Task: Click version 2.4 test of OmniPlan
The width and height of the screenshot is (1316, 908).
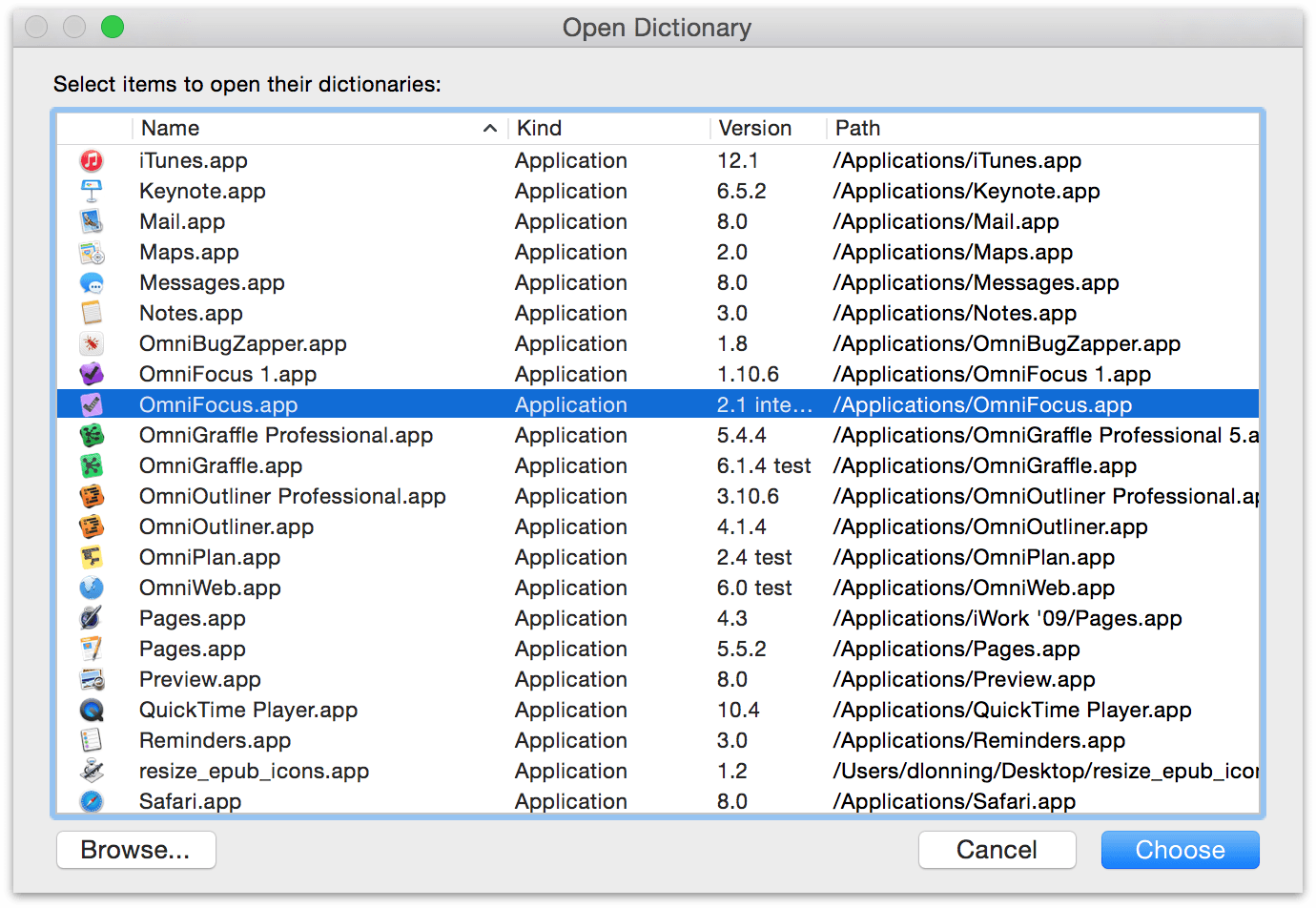Action: pyautogui.click(x=754, y=557)
